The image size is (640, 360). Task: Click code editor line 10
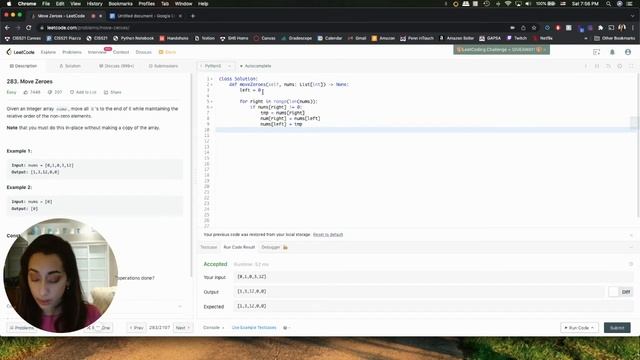(x=424, y=130)
